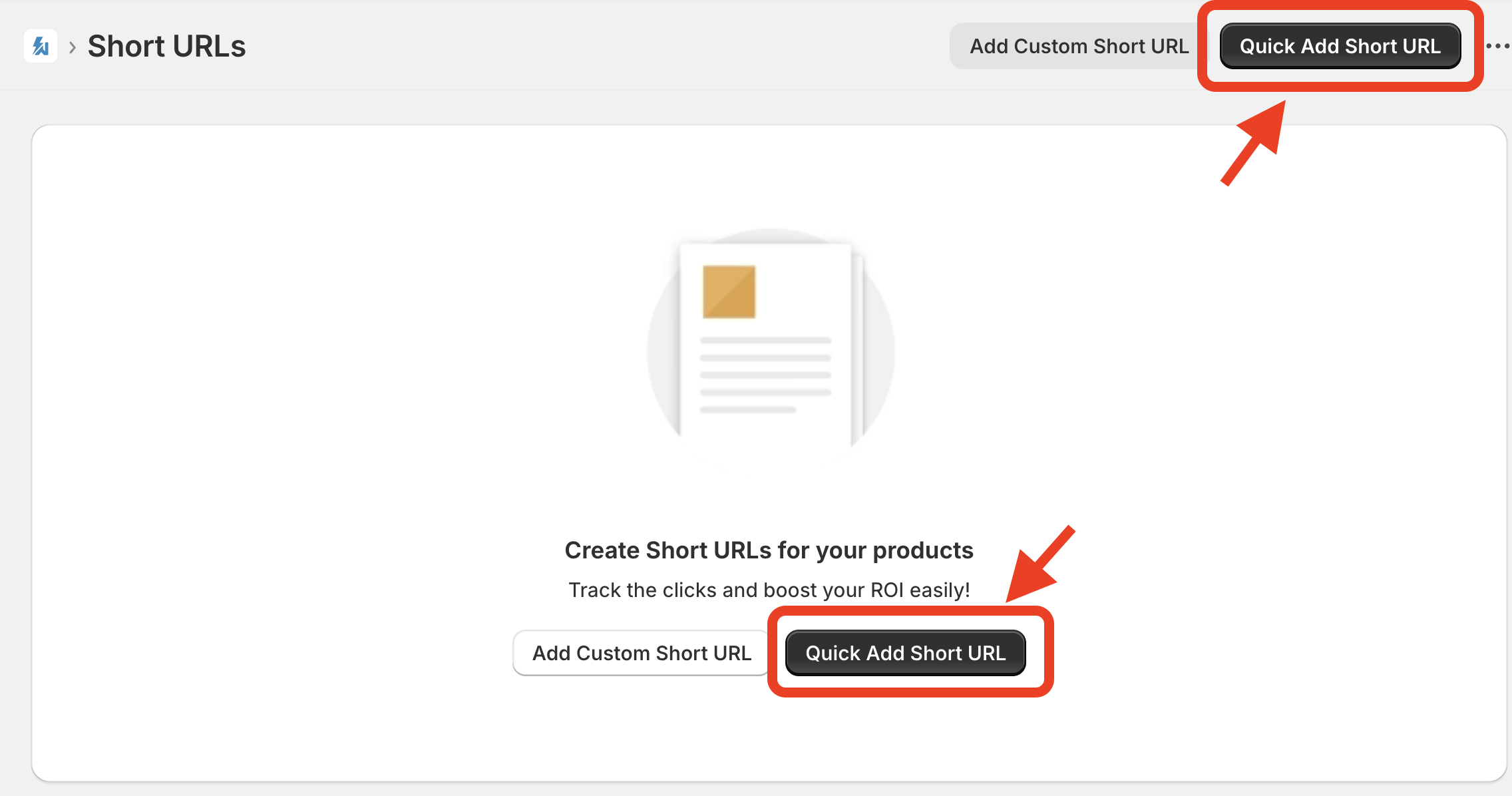Open the lightning bolt app icon in breadcrumb

coord(39,45)
